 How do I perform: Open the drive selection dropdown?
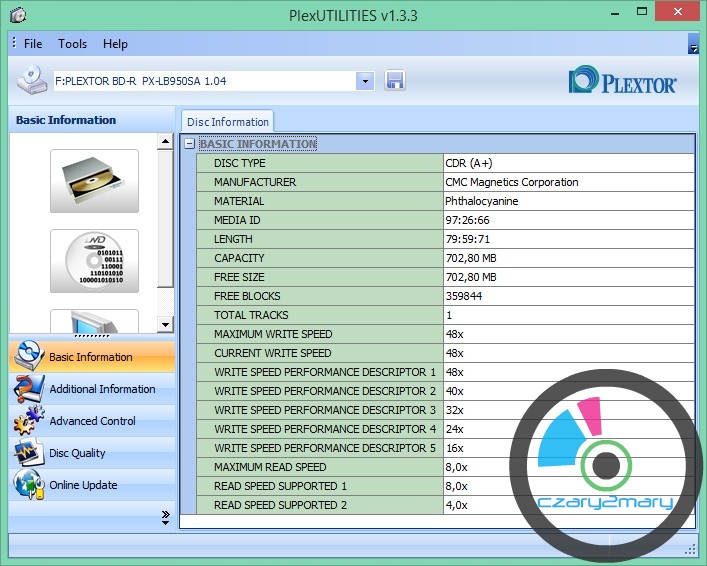(x=365, y=81)
